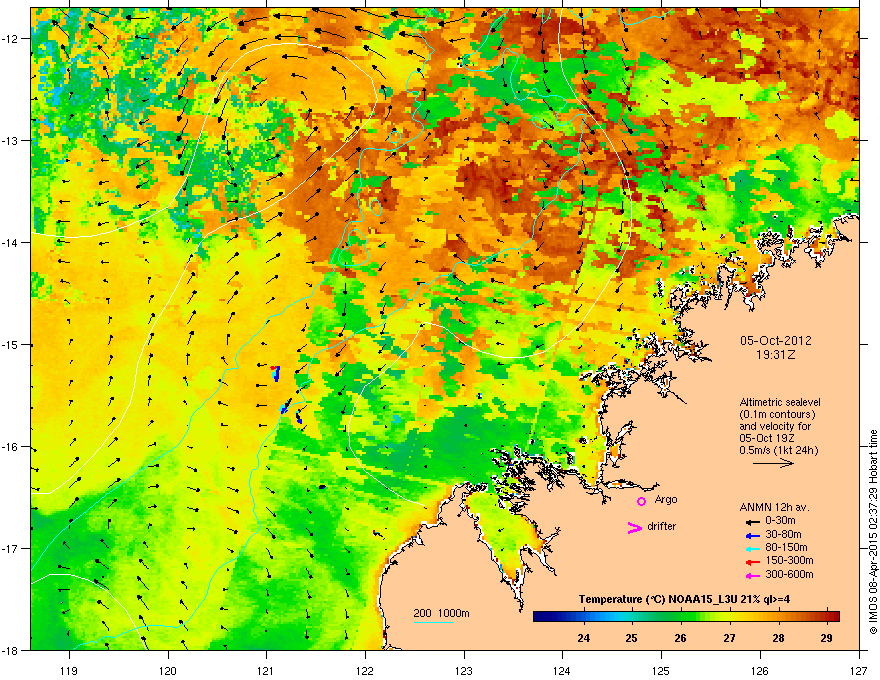The image size is (880, 680).
Task: Click the latitude axis label -17
Action: (x=11, y=548)
